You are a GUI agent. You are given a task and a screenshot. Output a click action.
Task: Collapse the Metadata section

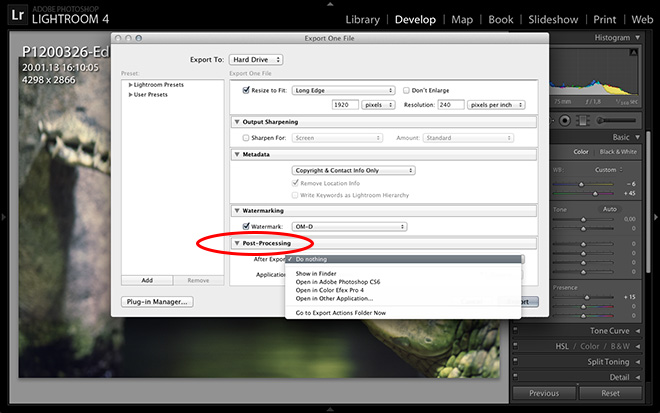click(237, 154)
